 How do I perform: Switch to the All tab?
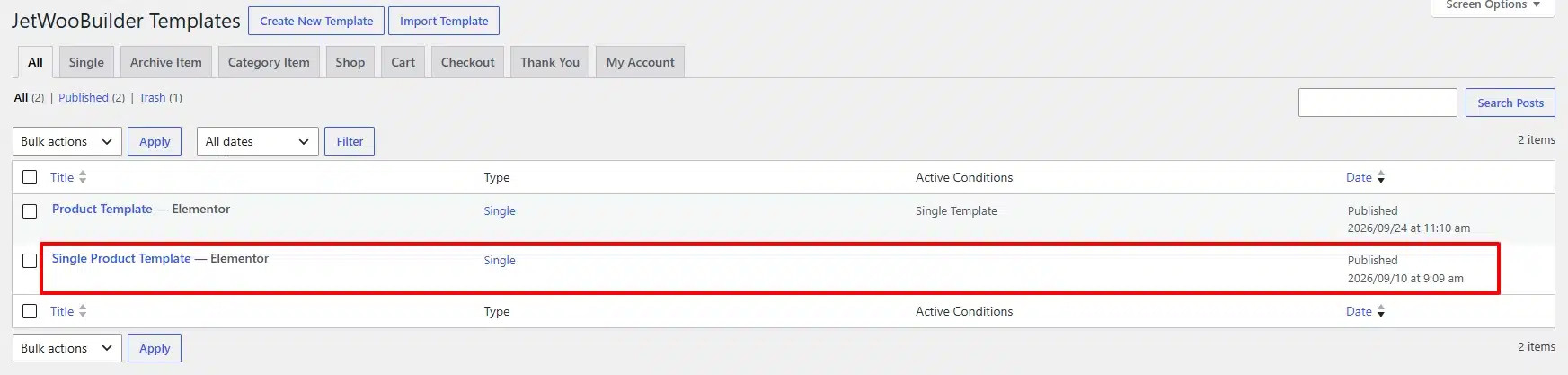point(35,62)
